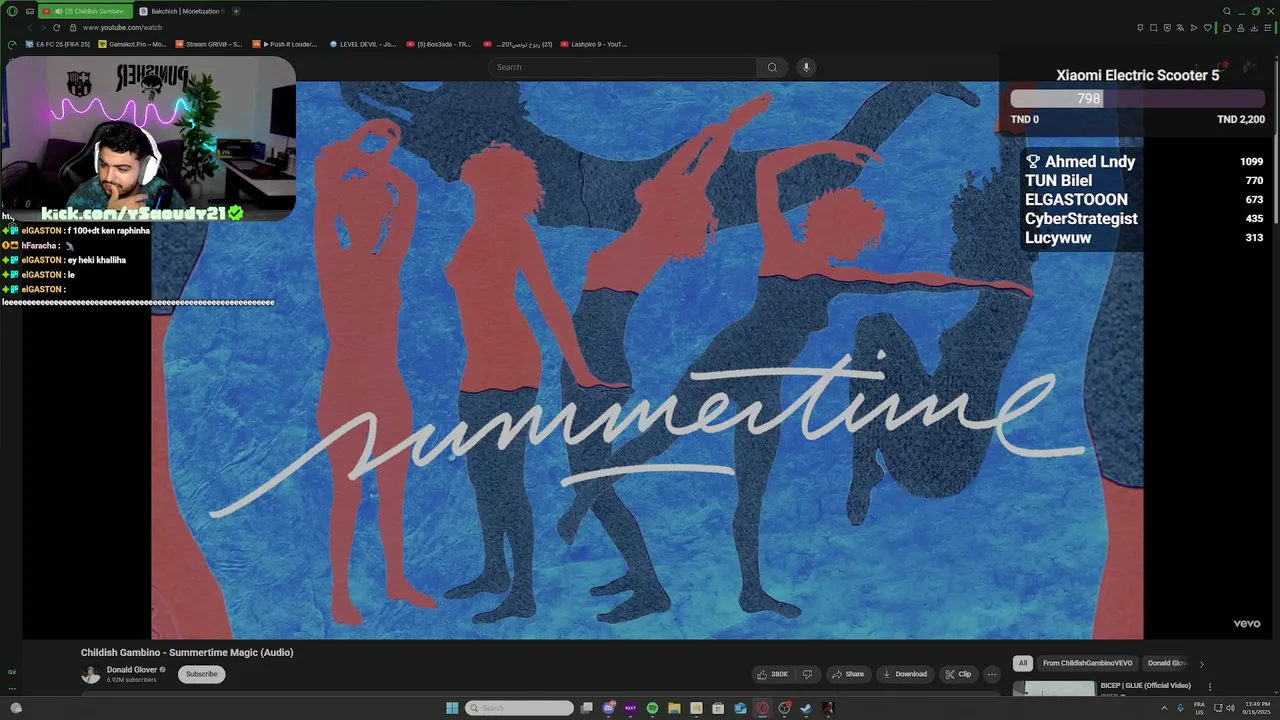1280x720 pixels.
Task: Open Task View on the taskbar
Action: tap(587, 708)
